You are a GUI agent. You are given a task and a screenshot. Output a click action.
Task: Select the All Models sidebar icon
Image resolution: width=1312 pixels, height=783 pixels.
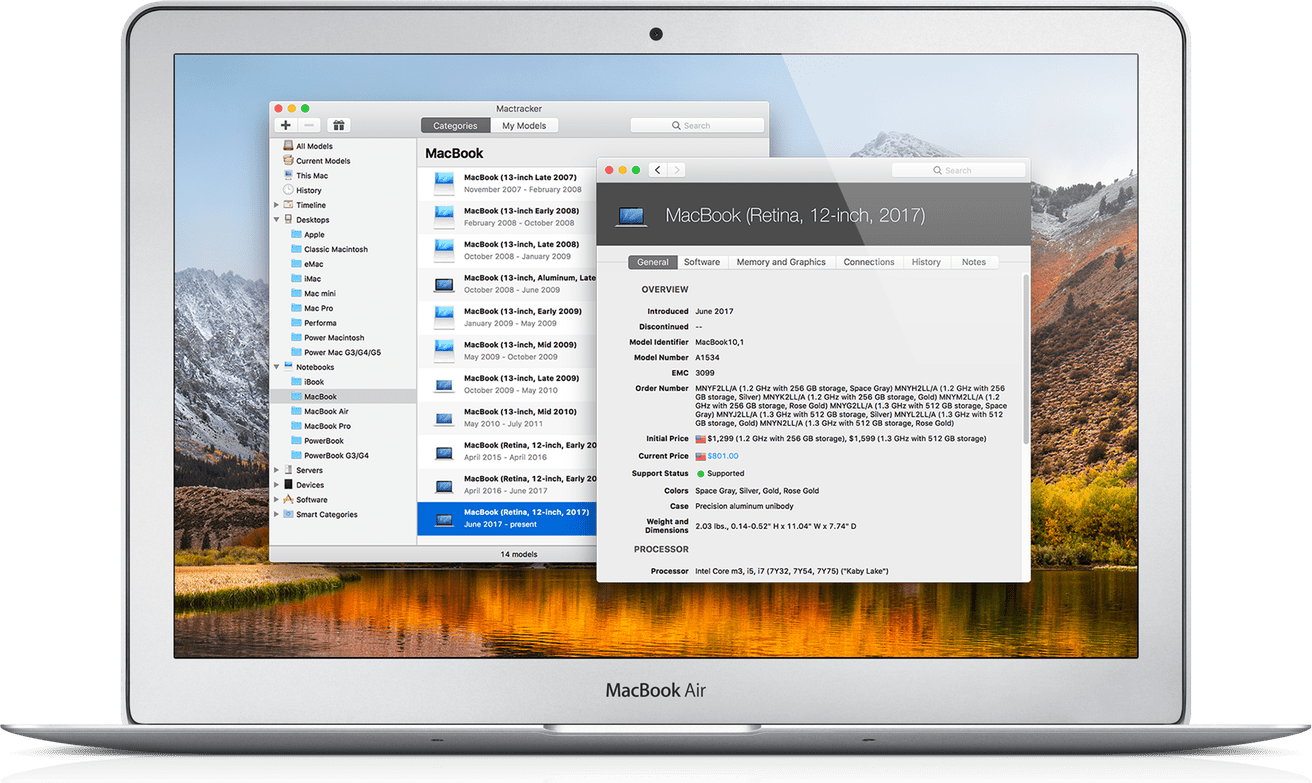[288, 146]
